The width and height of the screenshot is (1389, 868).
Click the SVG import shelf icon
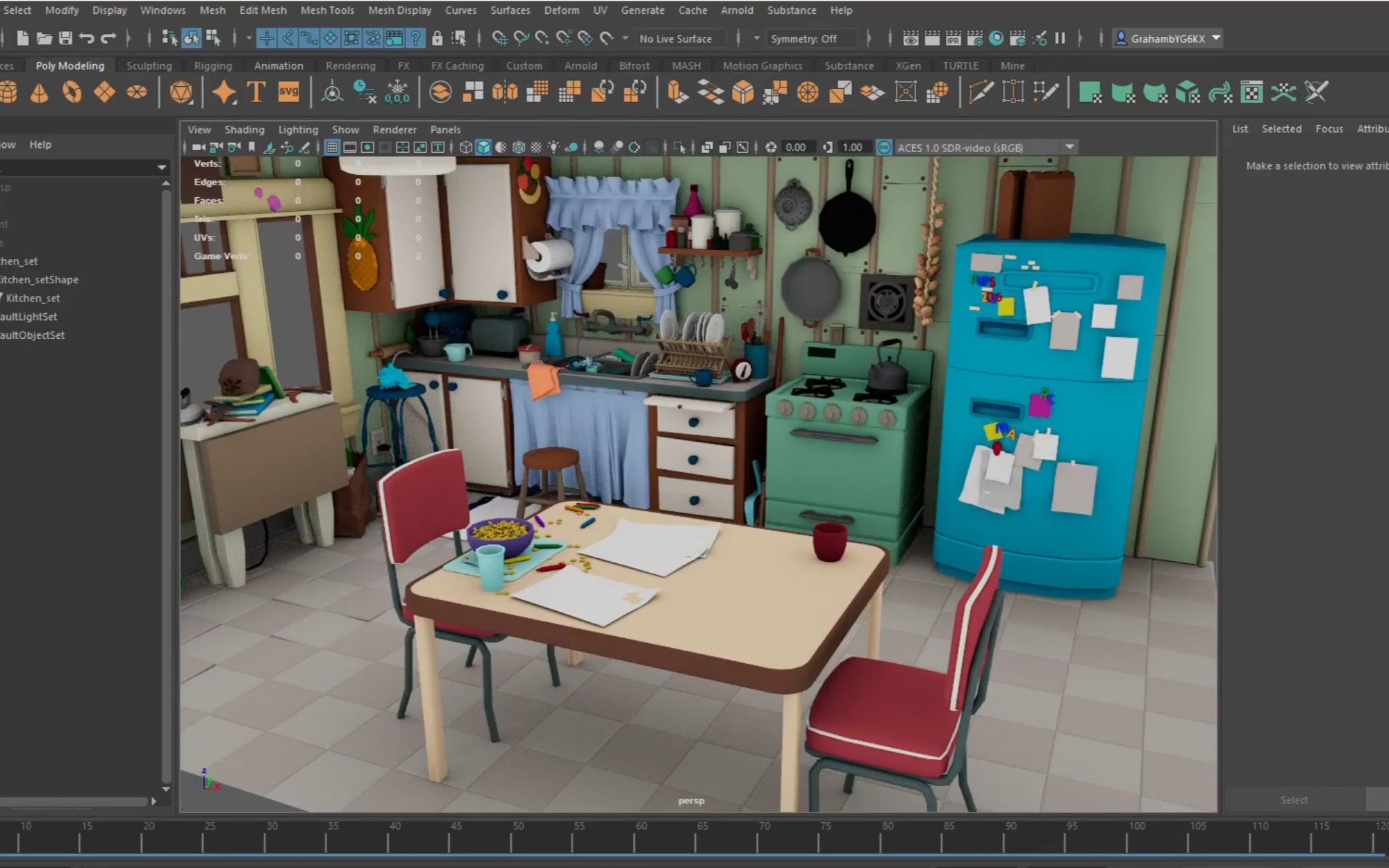click(x=288, y=92)
